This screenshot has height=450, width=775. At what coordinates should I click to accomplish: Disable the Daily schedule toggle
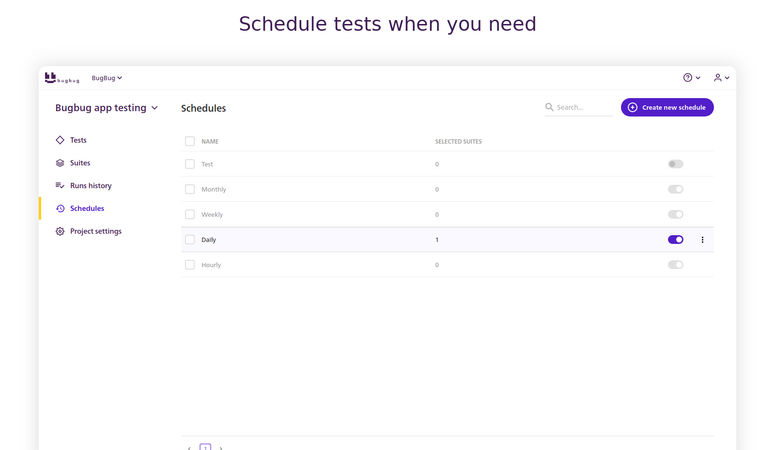pos(676,239)
